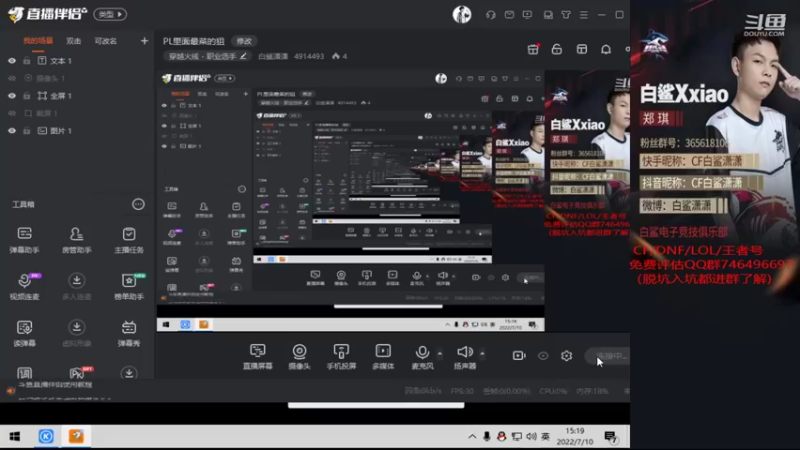Add a 手机投屏 phone cast source
The width and height of the screenshot is (800, 450).
pos(341,356)
